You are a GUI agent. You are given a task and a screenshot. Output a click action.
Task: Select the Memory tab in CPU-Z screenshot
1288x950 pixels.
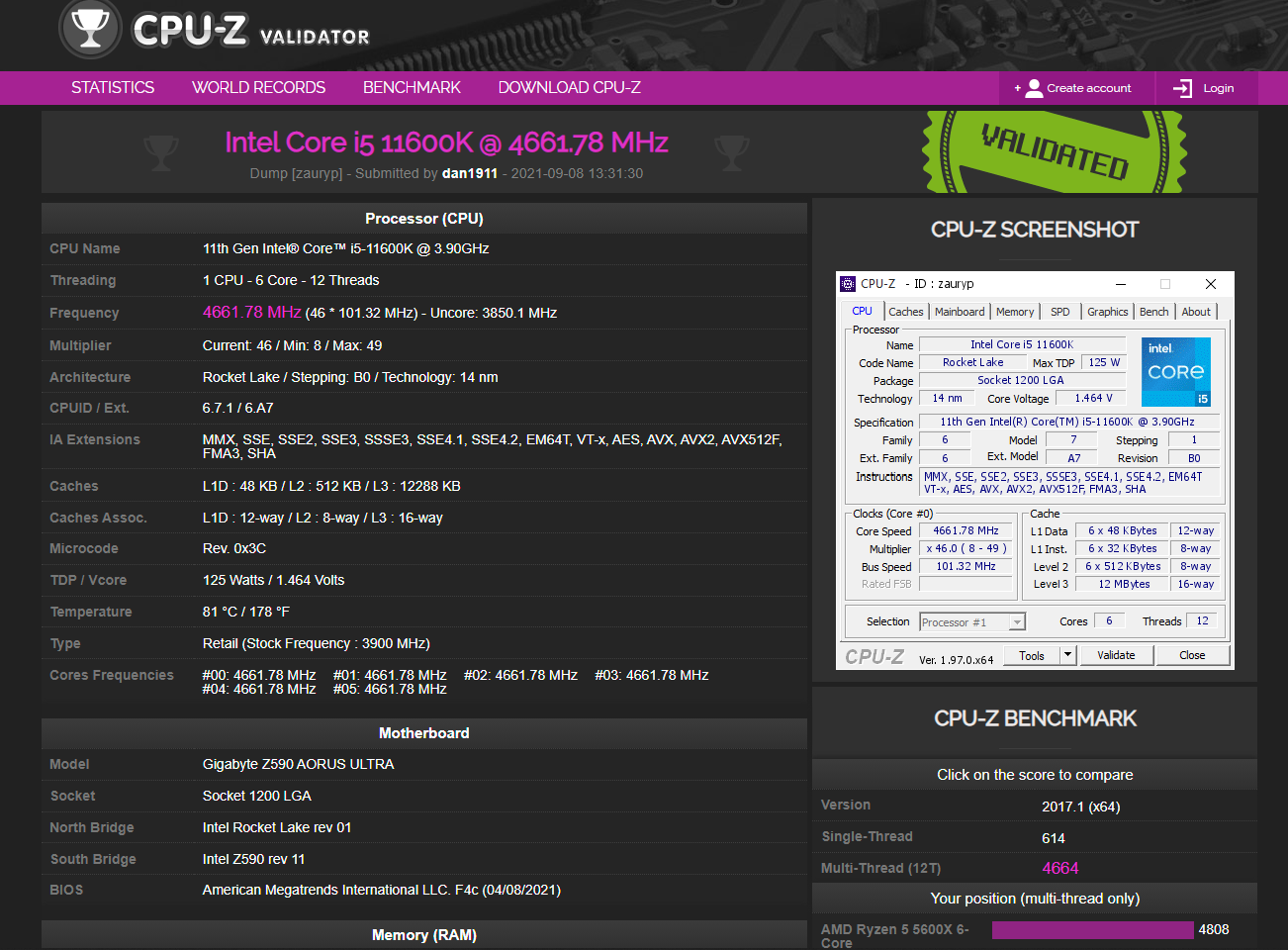[x=1015, y=312]
